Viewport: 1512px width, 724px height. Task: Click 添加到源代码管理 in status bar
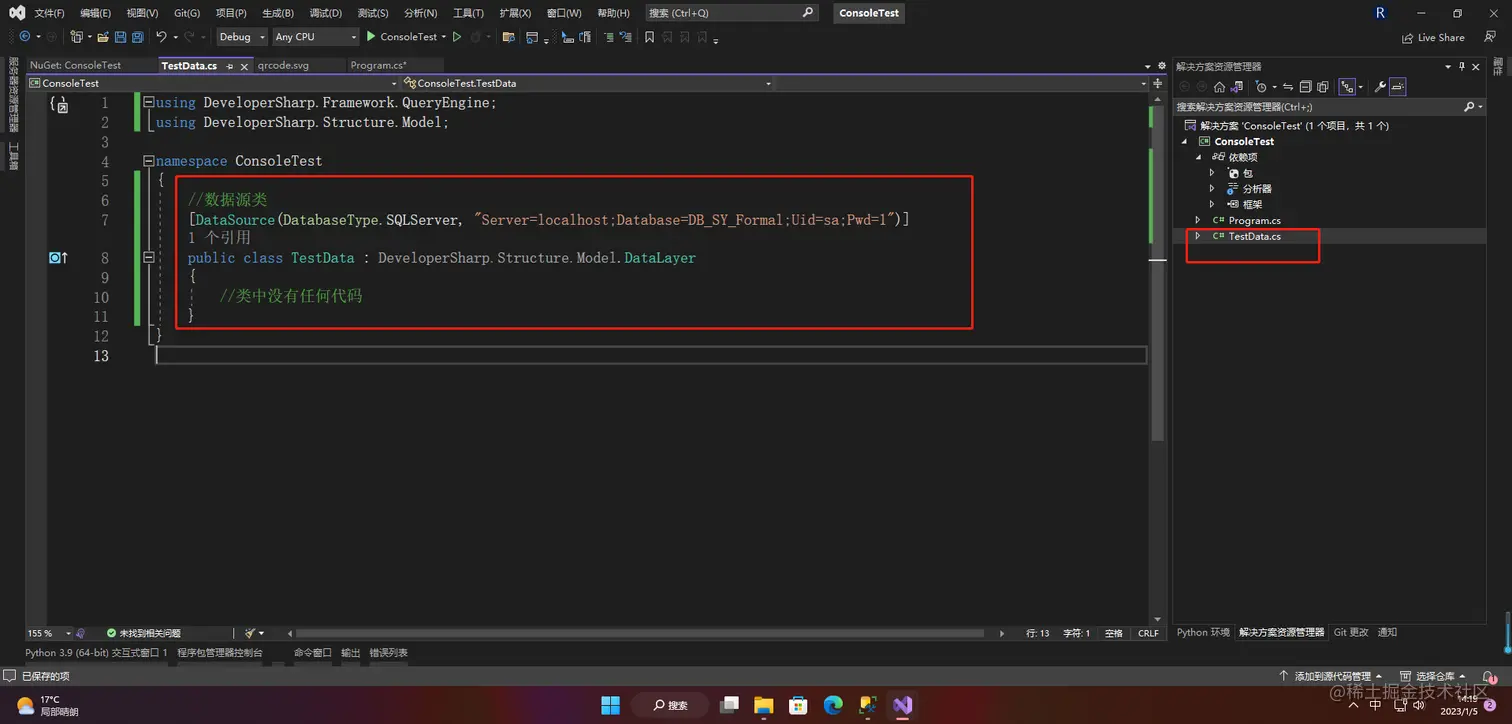(x=1332, y=677)
